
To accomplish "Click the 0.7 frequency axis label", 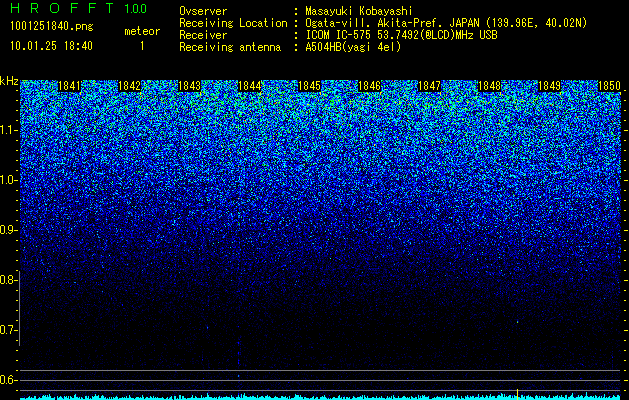I will click(8, 330).
